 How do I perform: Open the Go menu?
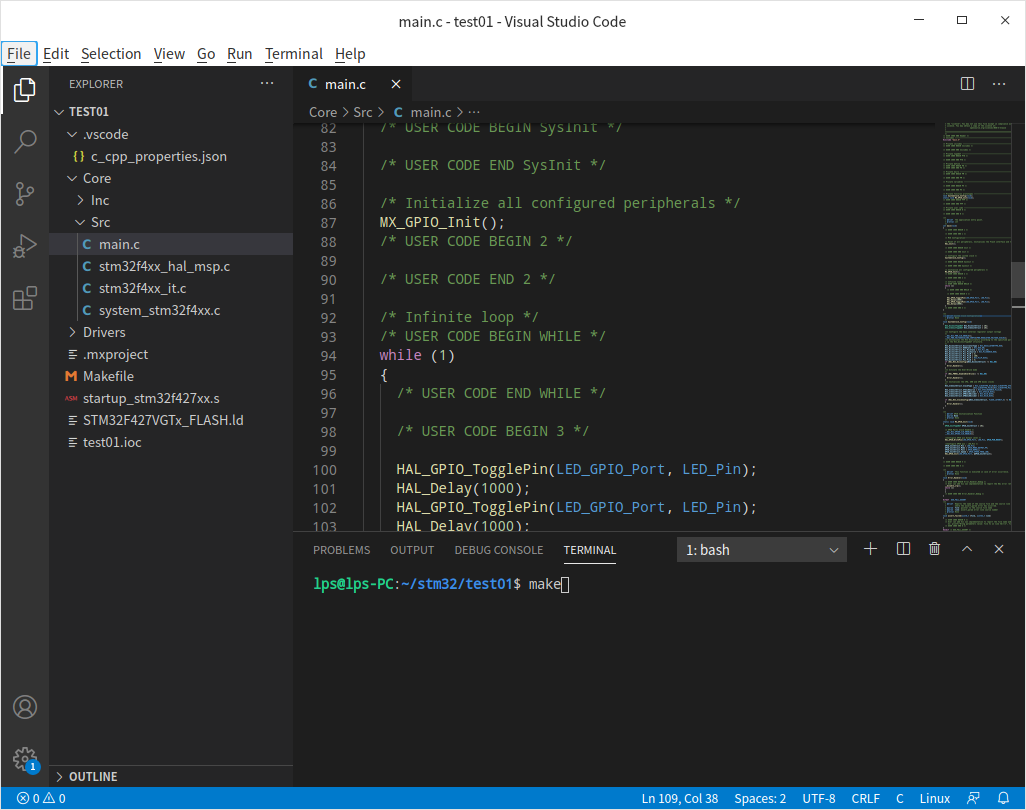pos(205,54)
